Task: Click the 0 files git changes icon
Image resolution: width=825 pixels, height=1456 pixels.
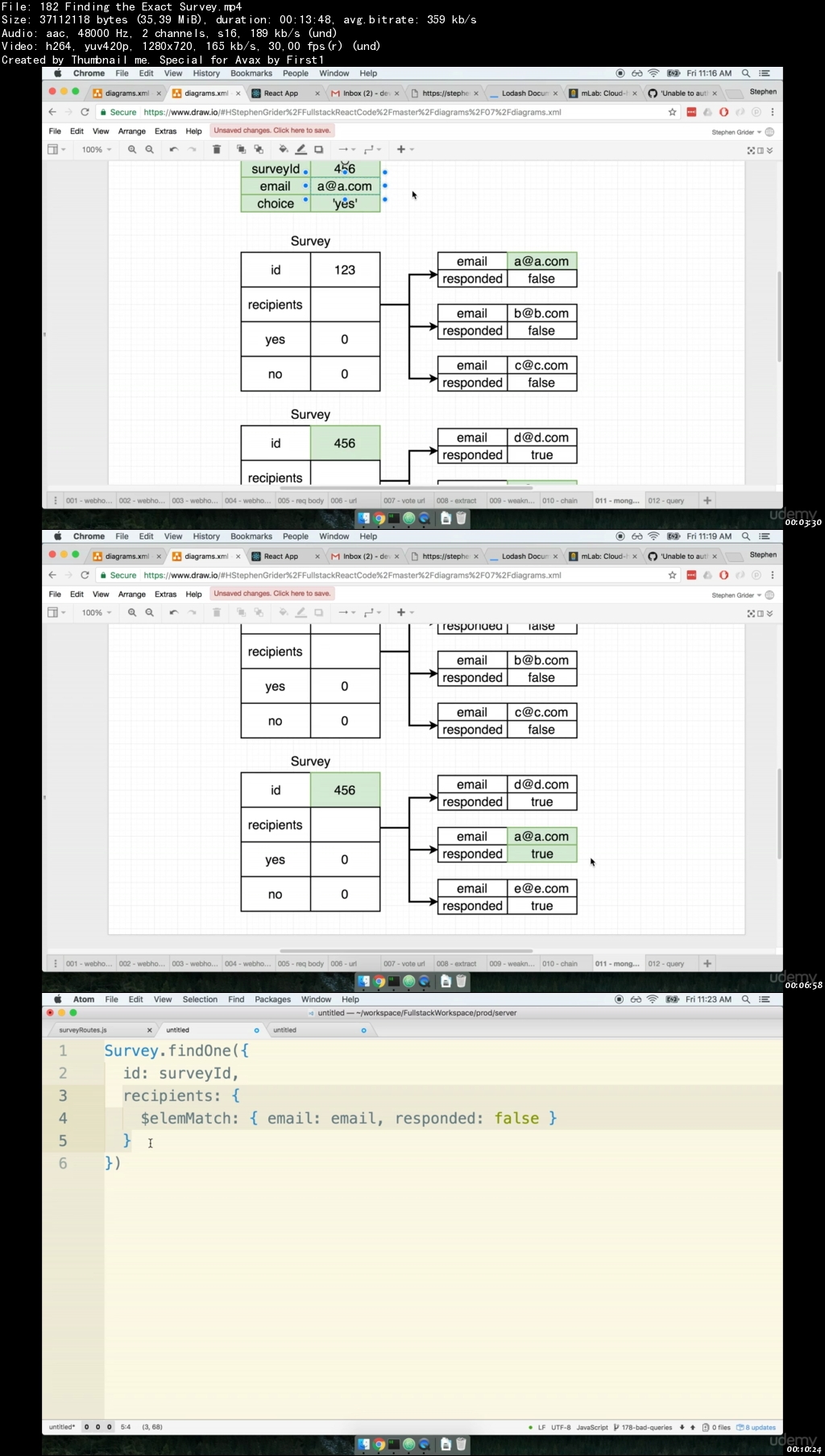Action: 716,1427
